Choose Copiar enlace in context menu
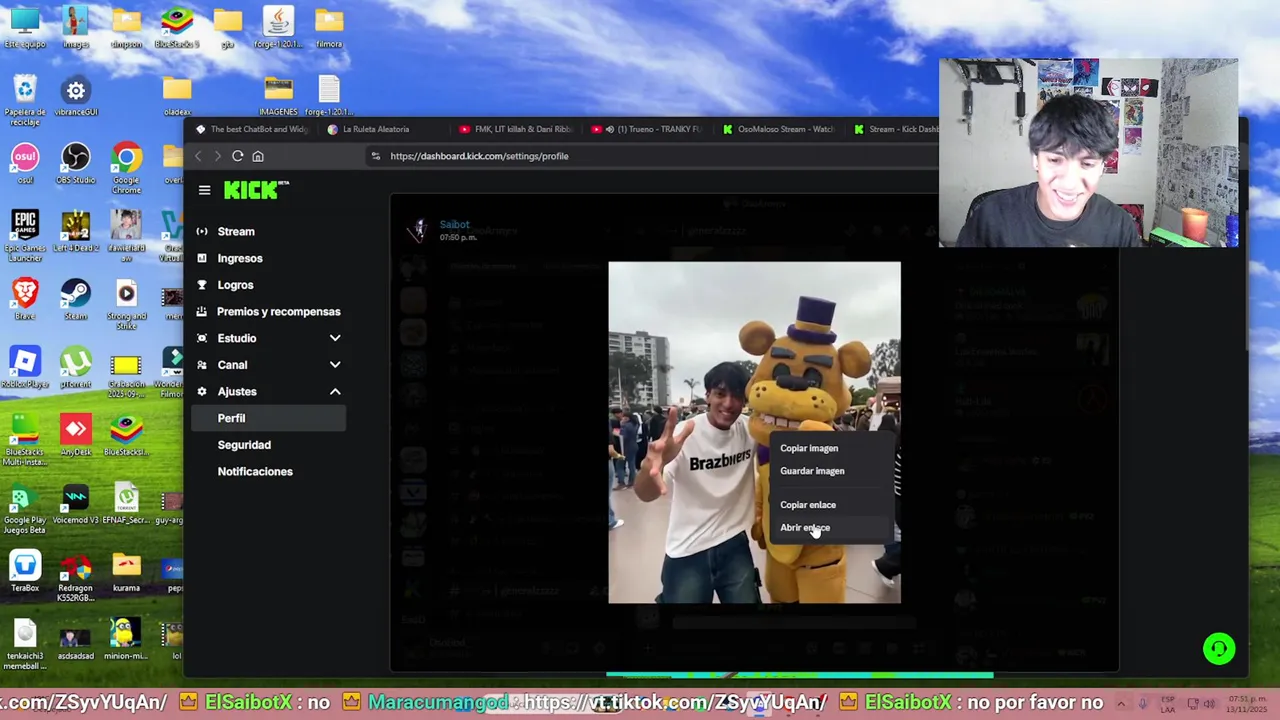The height and width of the screenshot is (720, 1280). (x=808, y=505)
